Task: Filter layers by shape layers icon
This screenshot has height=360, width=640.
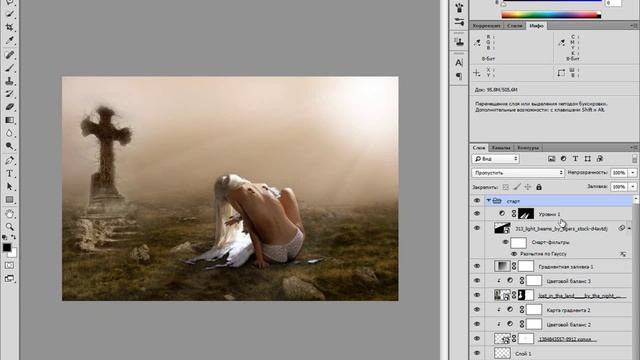Action: click(587, 159)
